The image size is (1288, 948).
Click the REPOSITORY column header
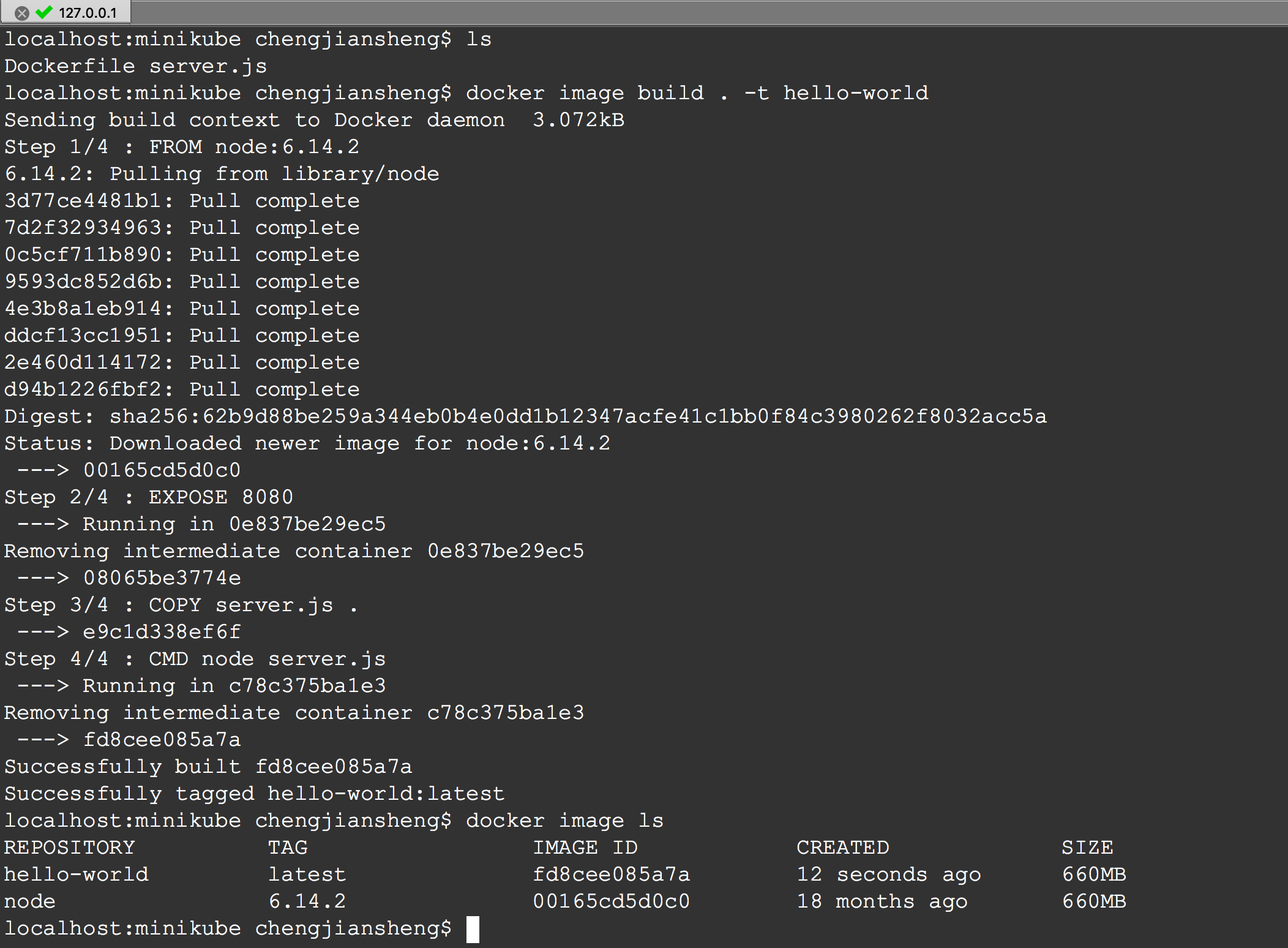click(x=69, y=848)
